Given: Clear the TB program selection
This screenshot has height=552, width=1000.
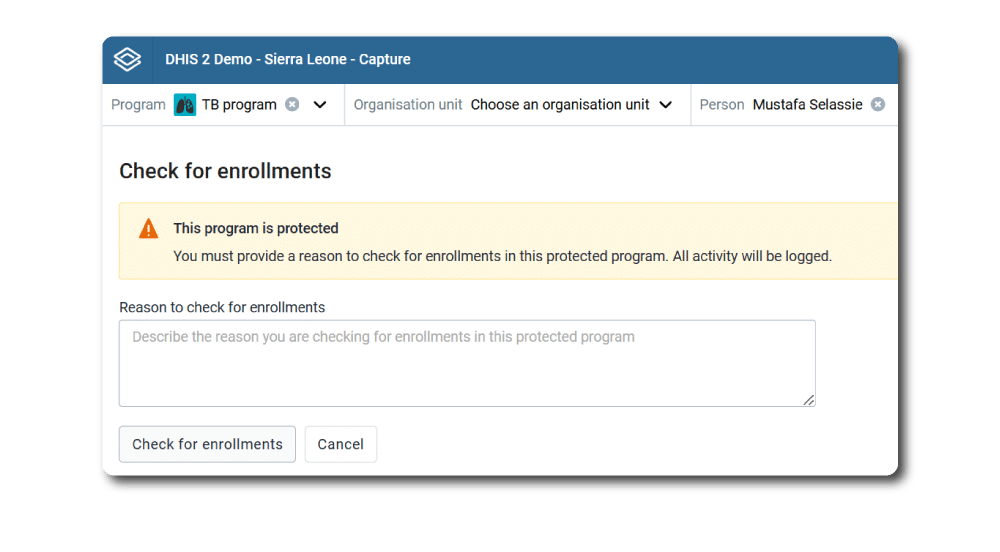Looking at the screenshot, I should (292, 105).
